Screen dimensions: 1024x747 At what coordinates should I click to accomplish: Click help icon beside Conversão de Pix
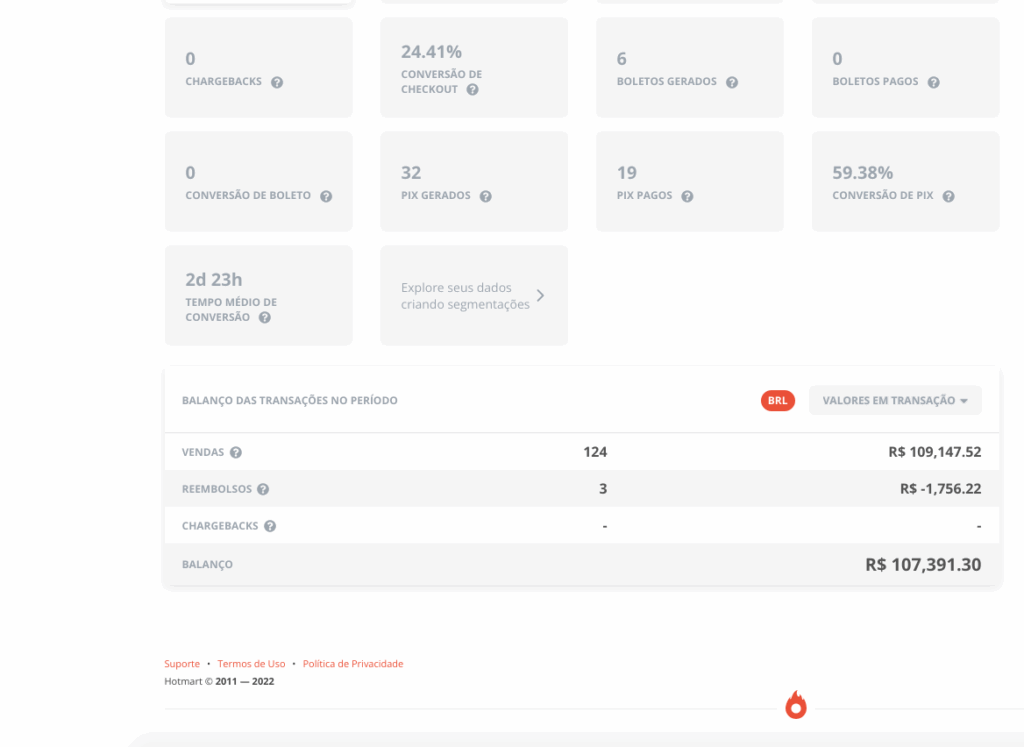[948, 196]
